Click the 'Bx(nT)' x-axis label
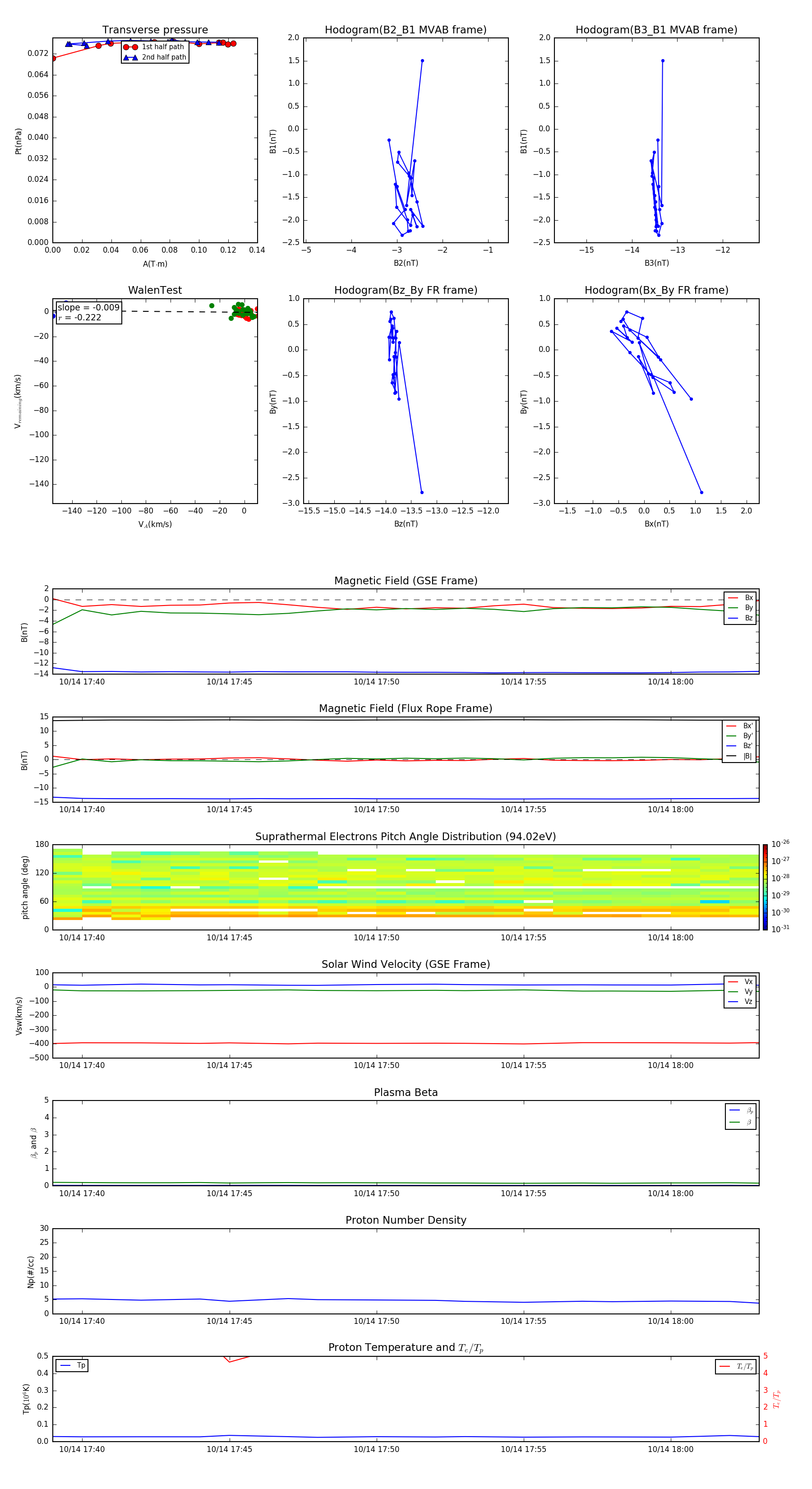This screenshot has width=812, height=1489. point(656,524)
